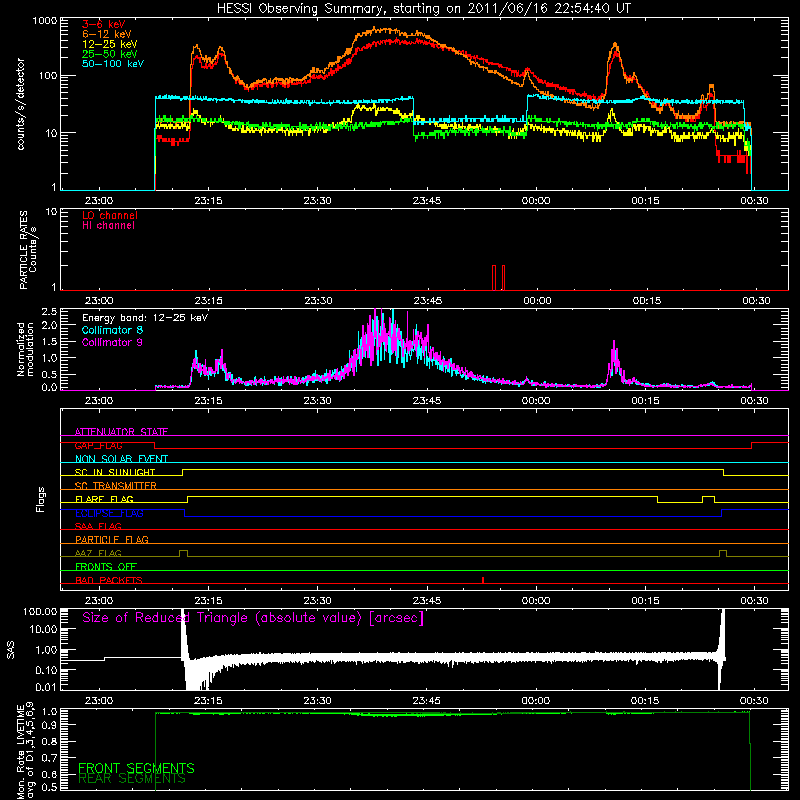
Task: Click the Flags vertical axis label
Action: click(x=41, y=499)
